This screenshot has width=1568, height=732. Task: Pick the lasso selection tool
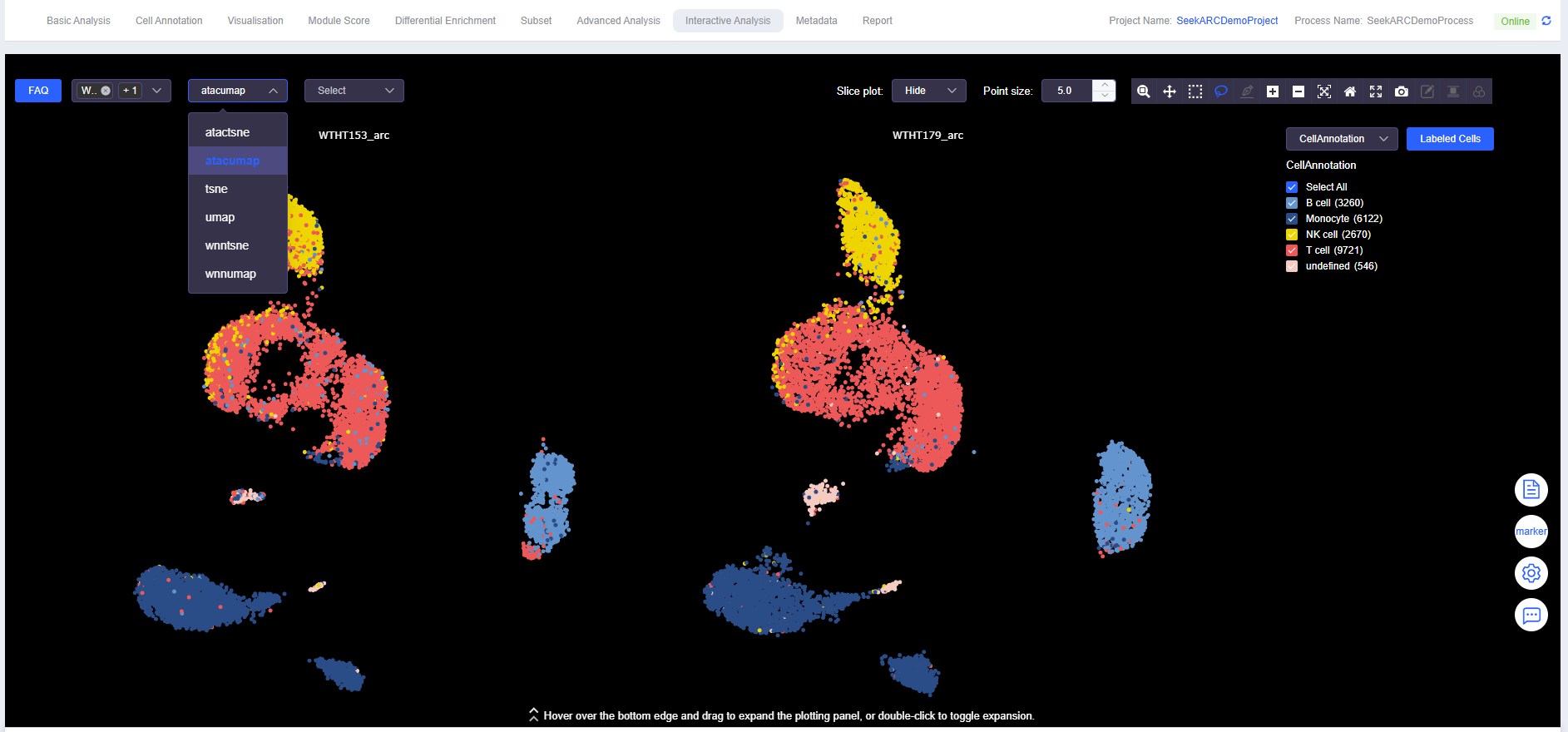[1221, 91]
